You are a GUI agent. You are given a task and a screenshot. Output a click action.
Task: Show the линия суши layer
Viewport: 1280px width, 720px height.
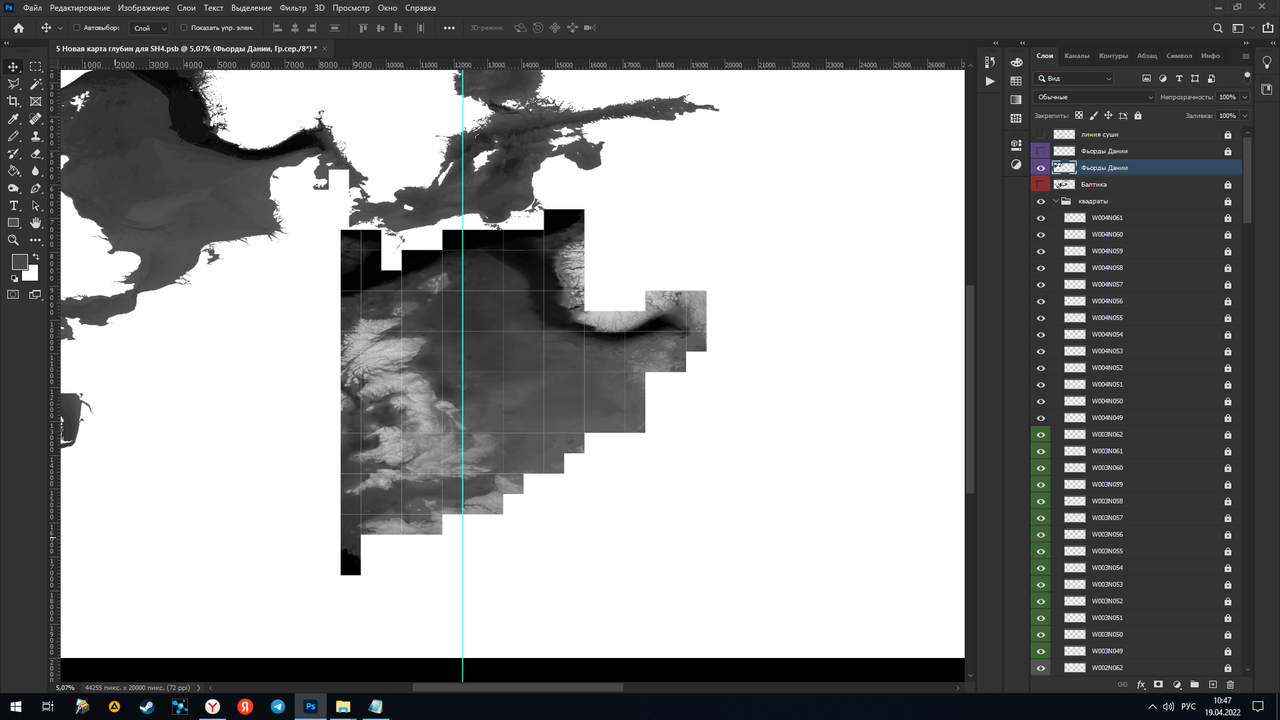pos(1041,134)
